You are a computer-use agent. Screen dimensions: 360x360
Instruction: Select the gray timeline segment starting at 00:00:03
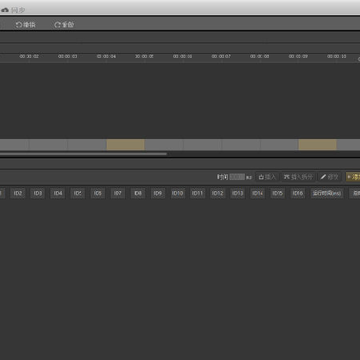87,145
